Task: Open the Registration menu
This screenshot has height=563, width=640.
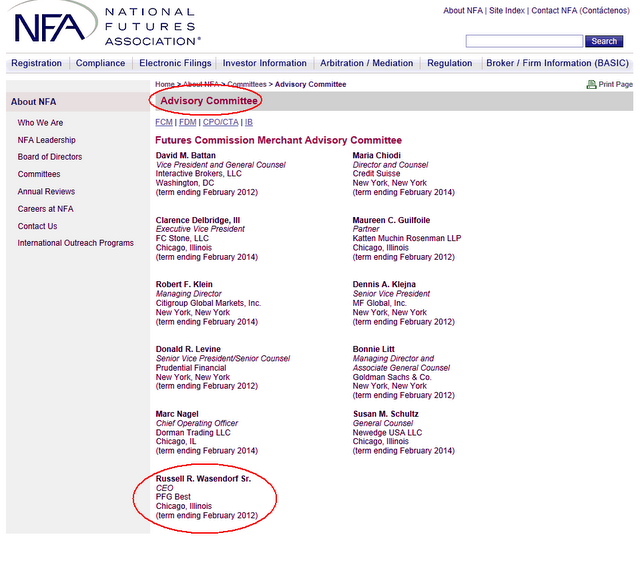Action: pos(36,63)
